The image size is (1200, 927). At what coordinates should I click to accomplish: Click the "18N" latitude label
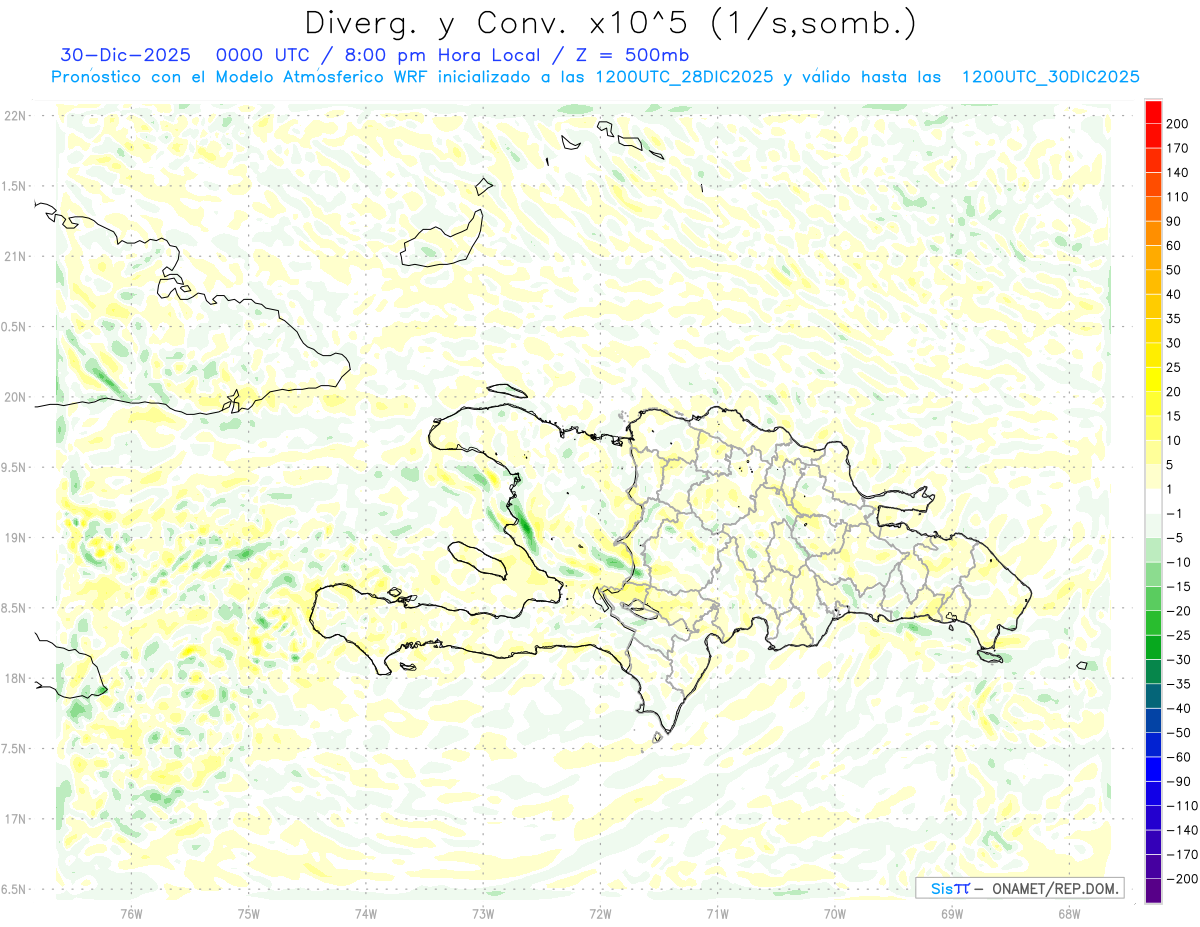tap(15, 679)
